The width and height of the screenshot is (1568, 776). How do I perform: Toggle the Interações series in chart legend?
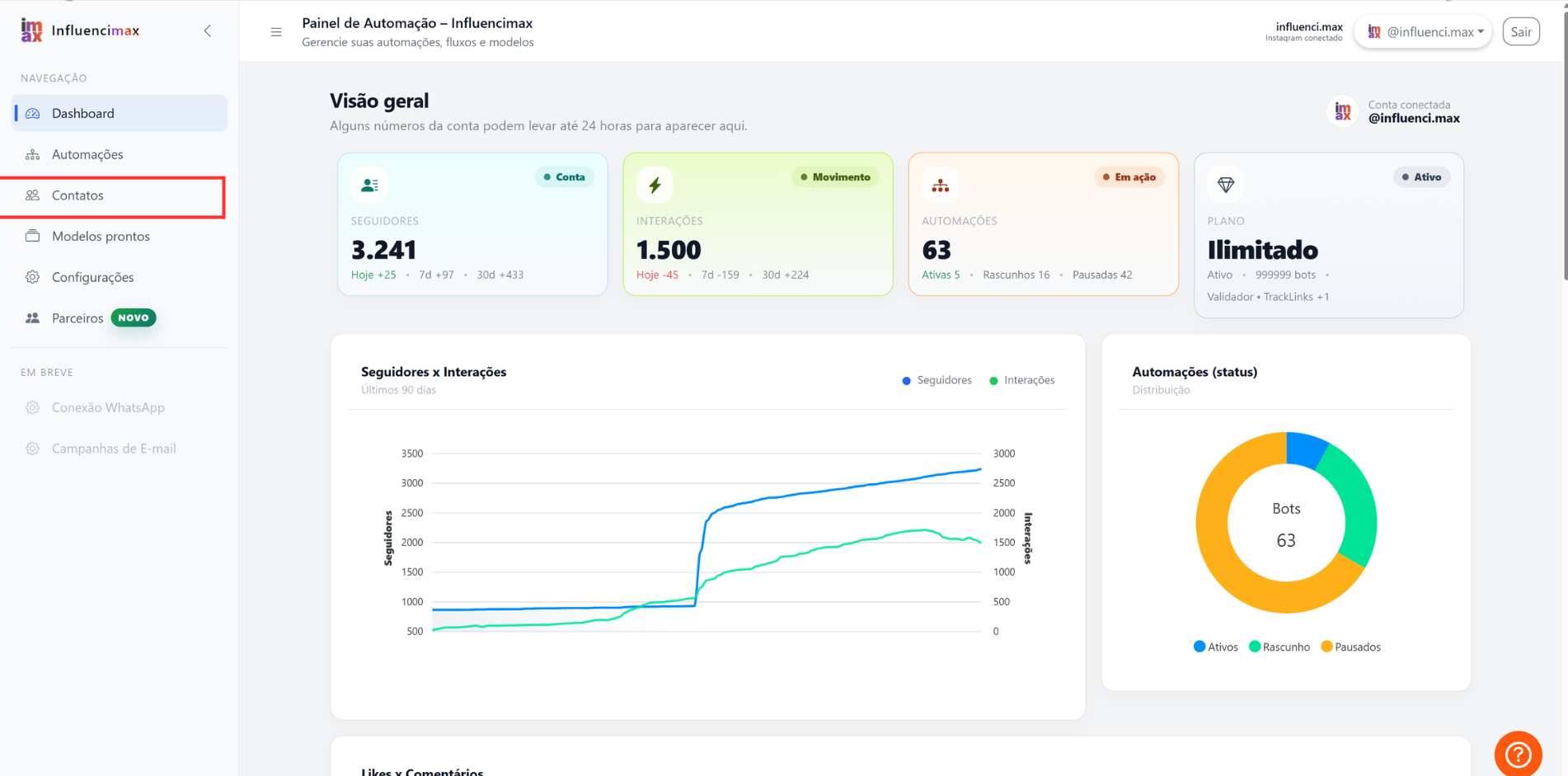click(1021, 380)
